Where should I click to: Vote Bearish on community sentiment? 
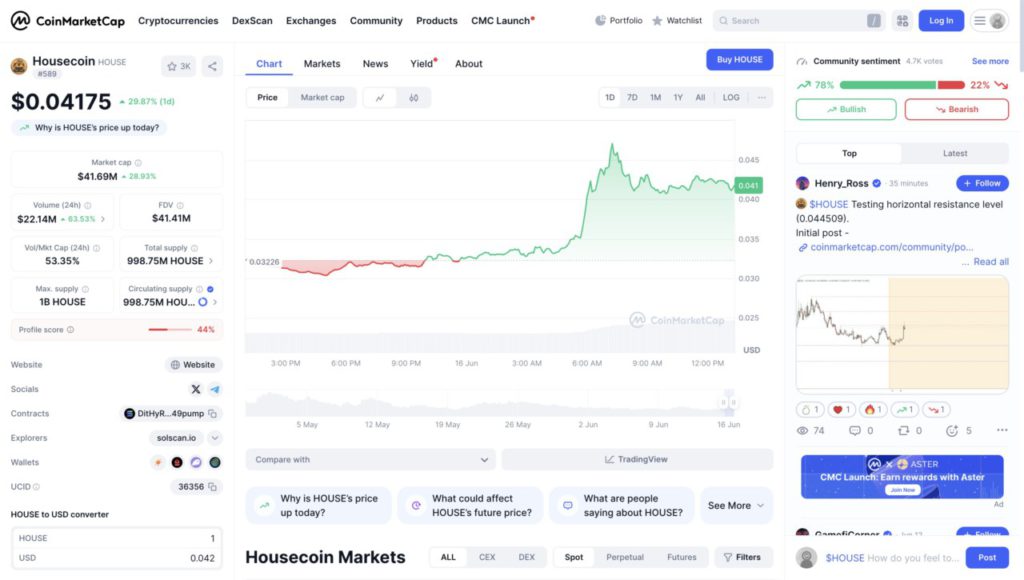tap(956, 109)
